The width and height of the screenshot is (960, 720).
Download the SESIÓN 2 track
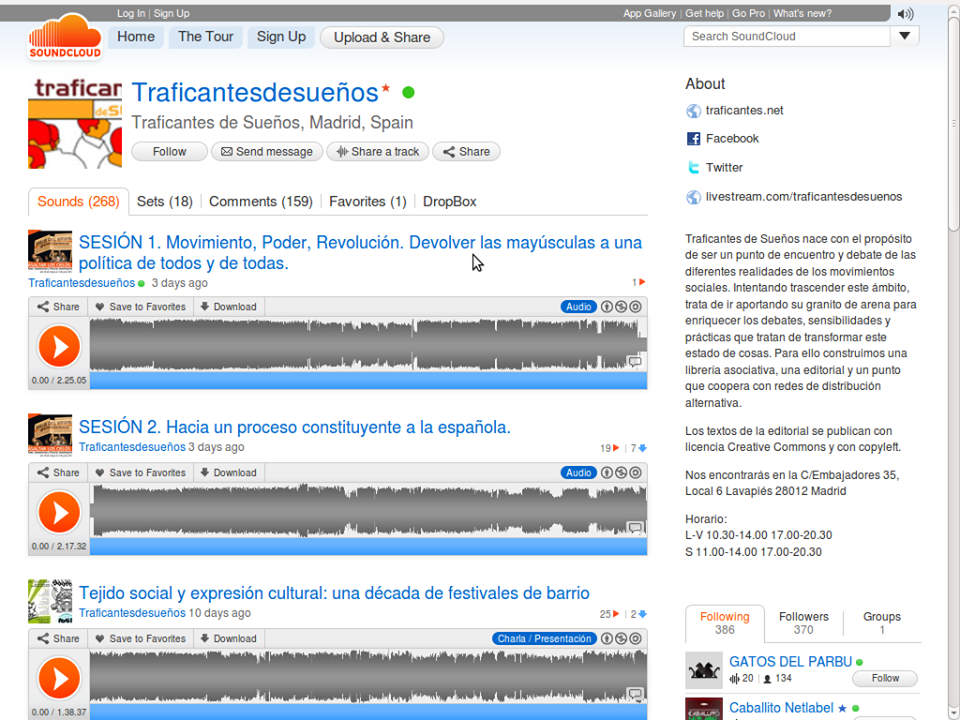[x=229, y=473]
